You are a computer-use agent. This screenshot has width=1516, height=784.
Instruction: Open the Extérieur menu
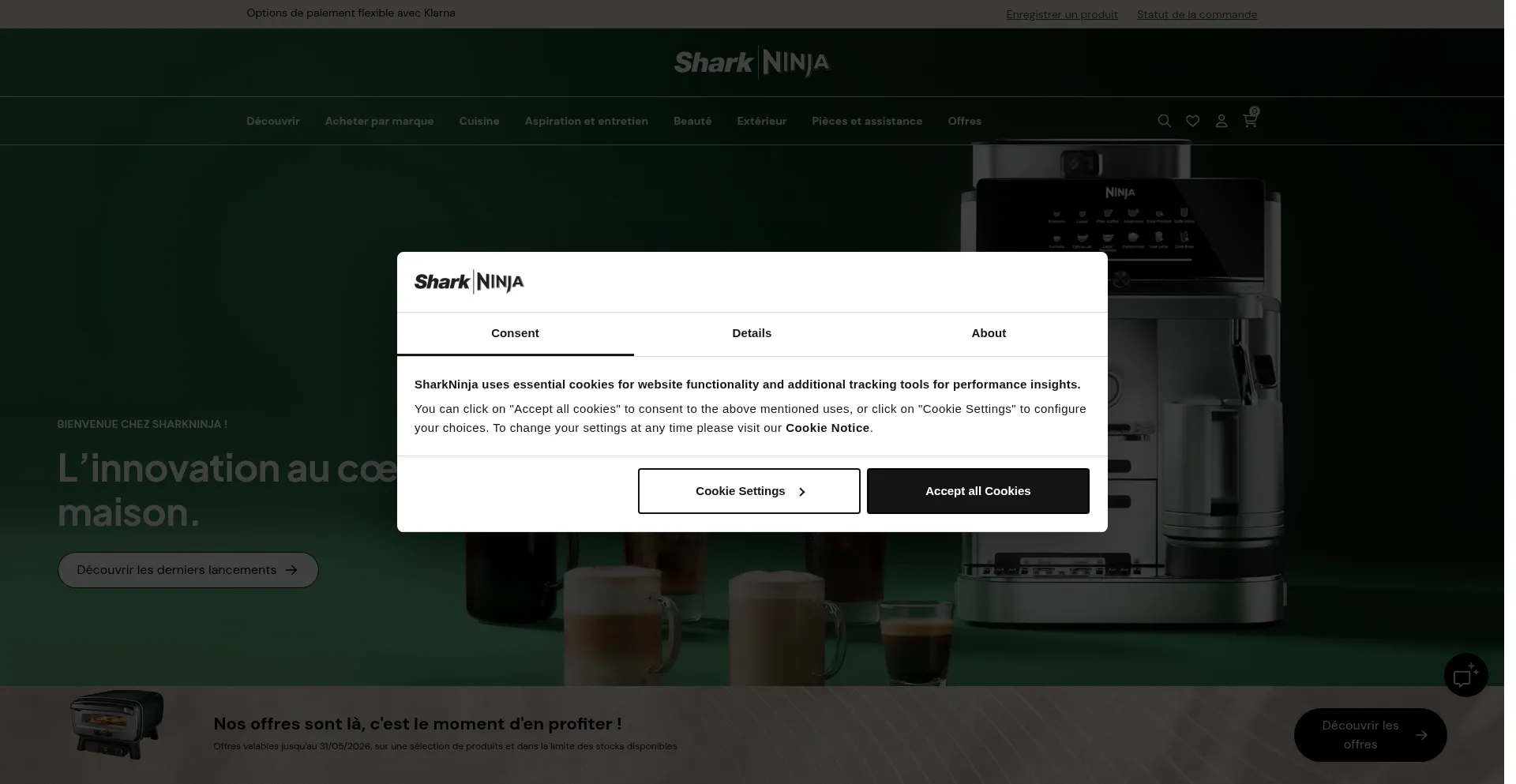761,121
